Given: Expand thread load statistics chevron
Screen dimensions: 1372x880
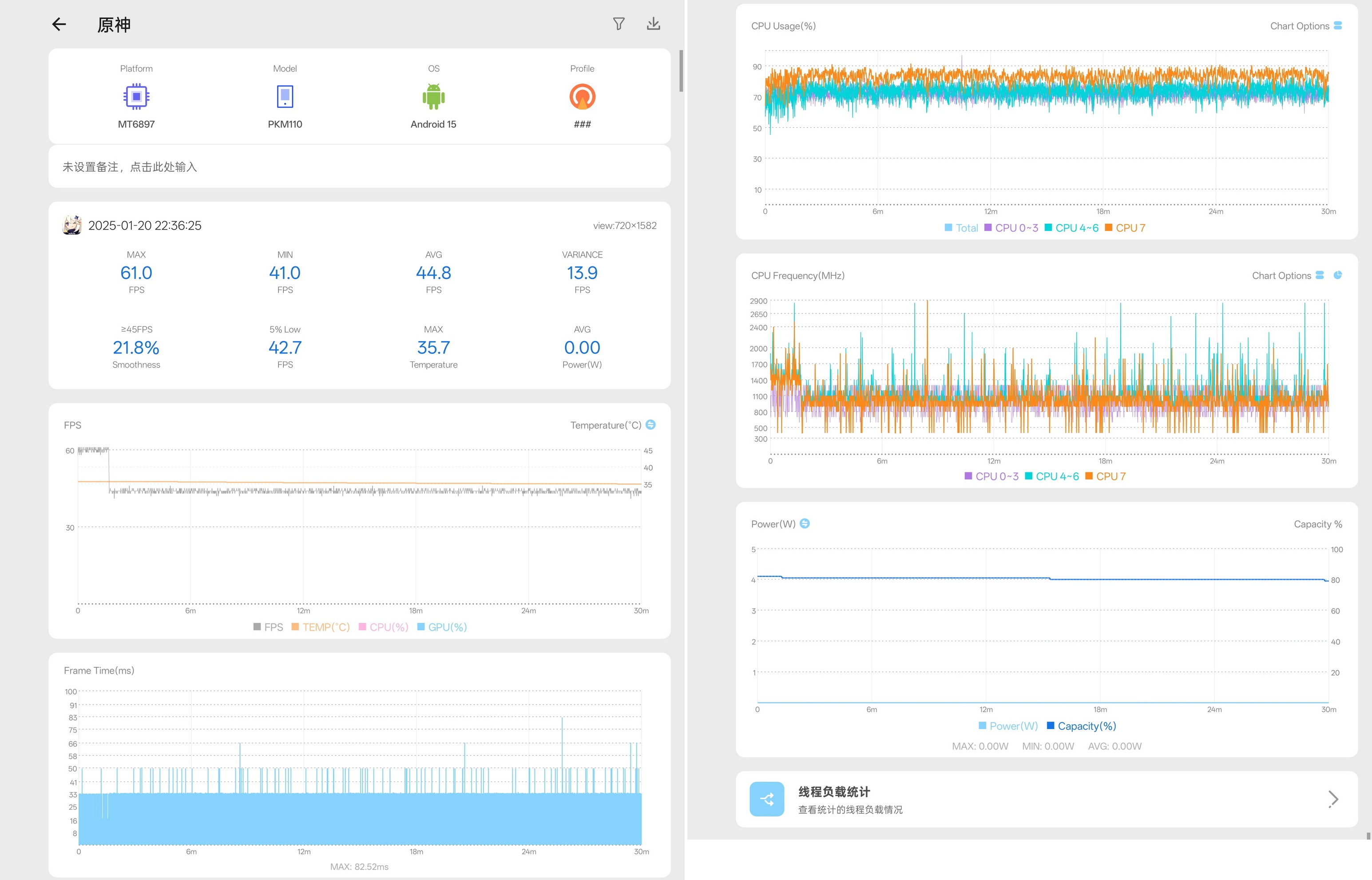Looking at the screenshot, I should tap(1333, 799).
